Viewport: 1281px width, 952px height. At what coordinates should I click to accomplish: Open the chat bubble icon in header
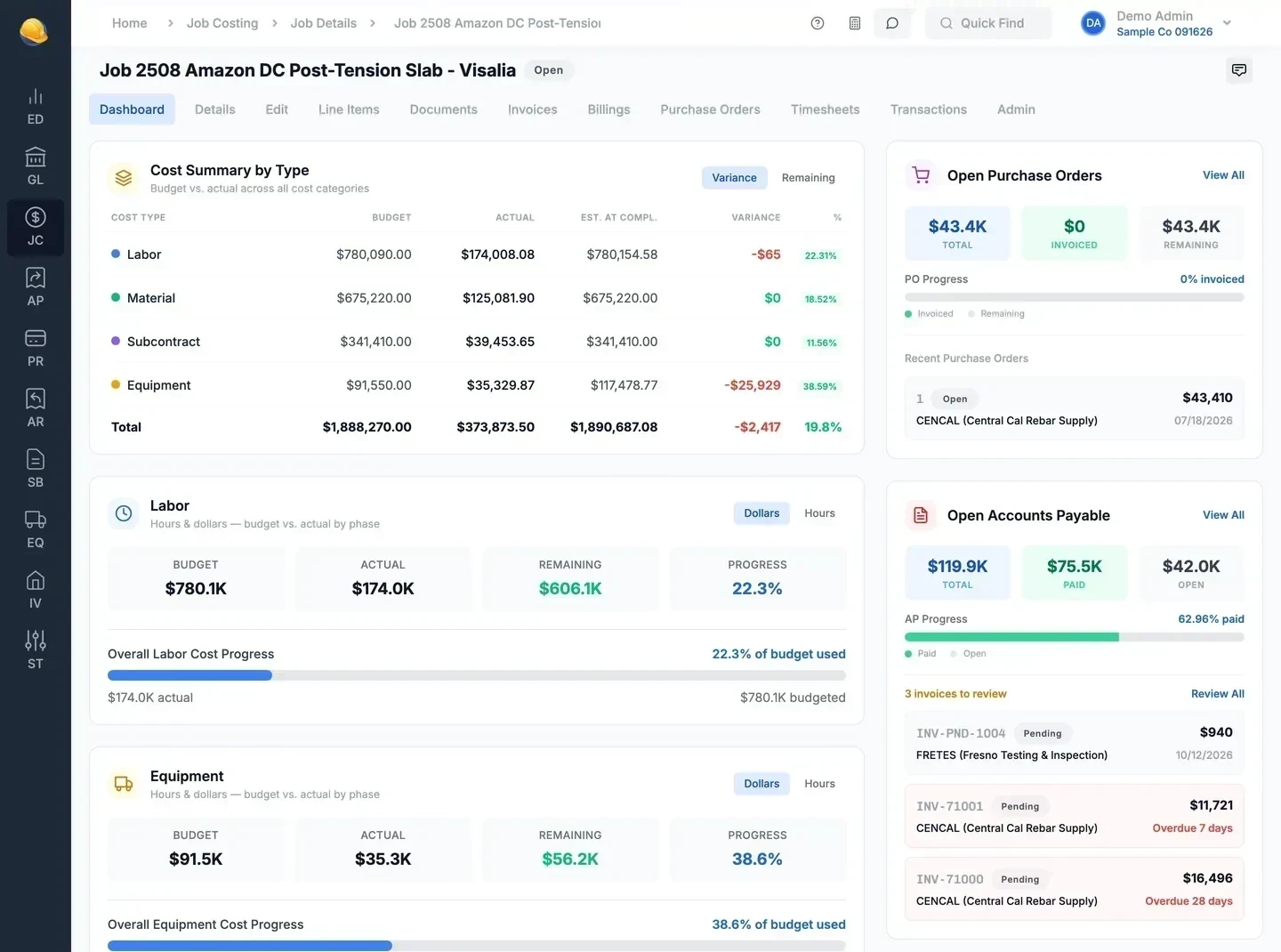pos(892,23)
